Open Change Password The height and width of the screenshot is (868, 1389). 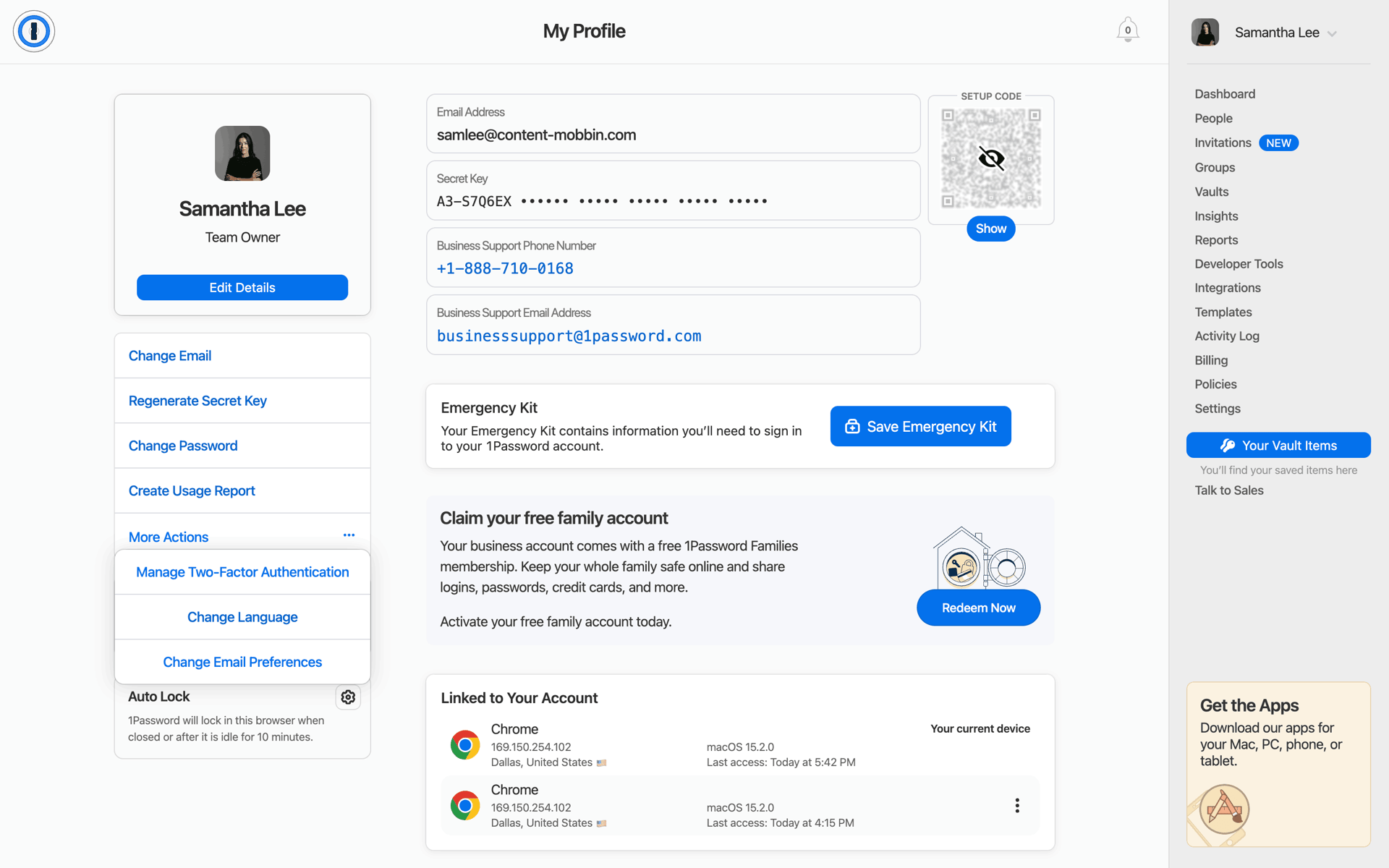(242, 446)
